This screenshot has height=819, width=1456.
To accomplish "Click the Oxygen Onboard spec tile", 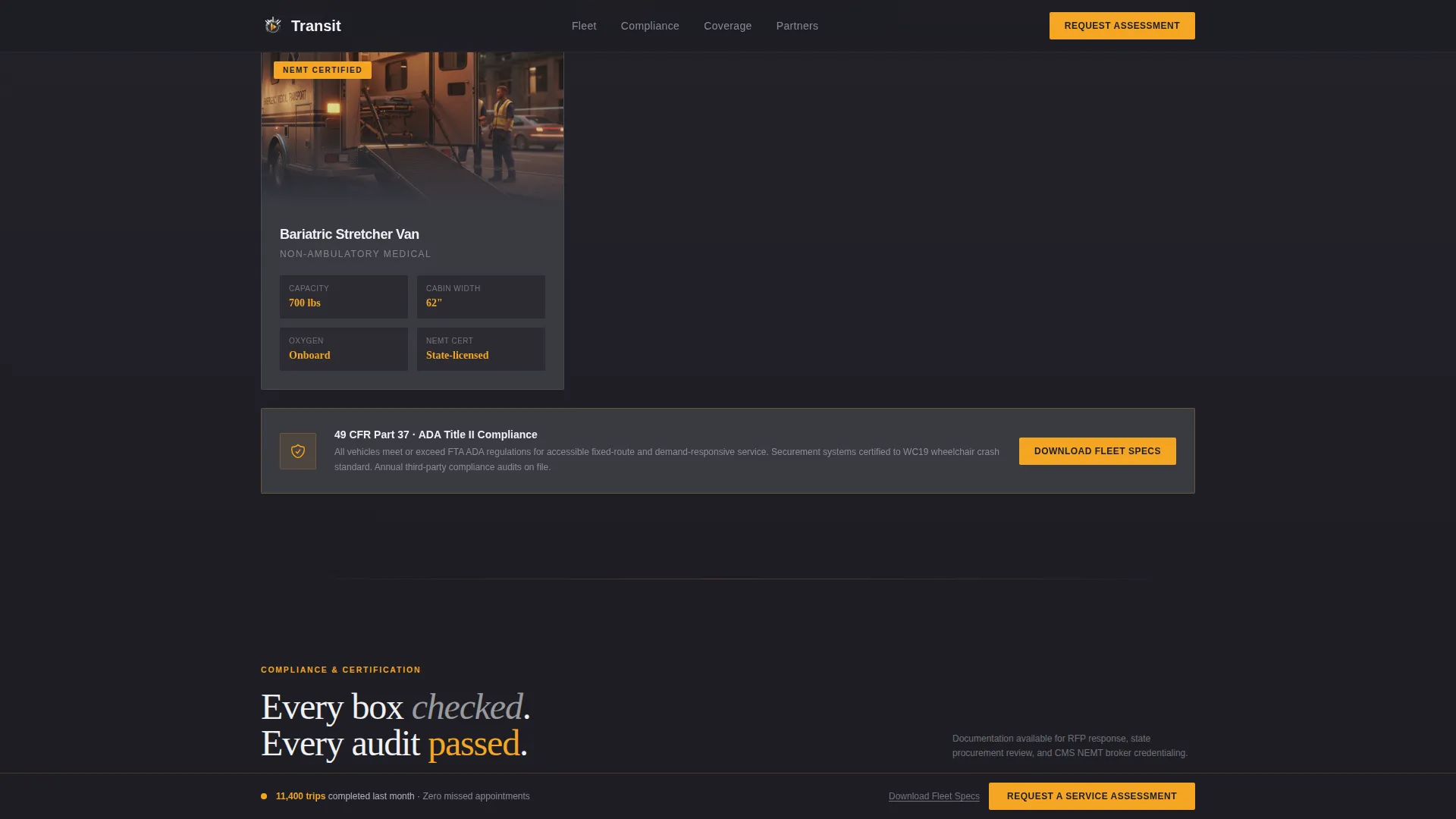I will 344,349.
